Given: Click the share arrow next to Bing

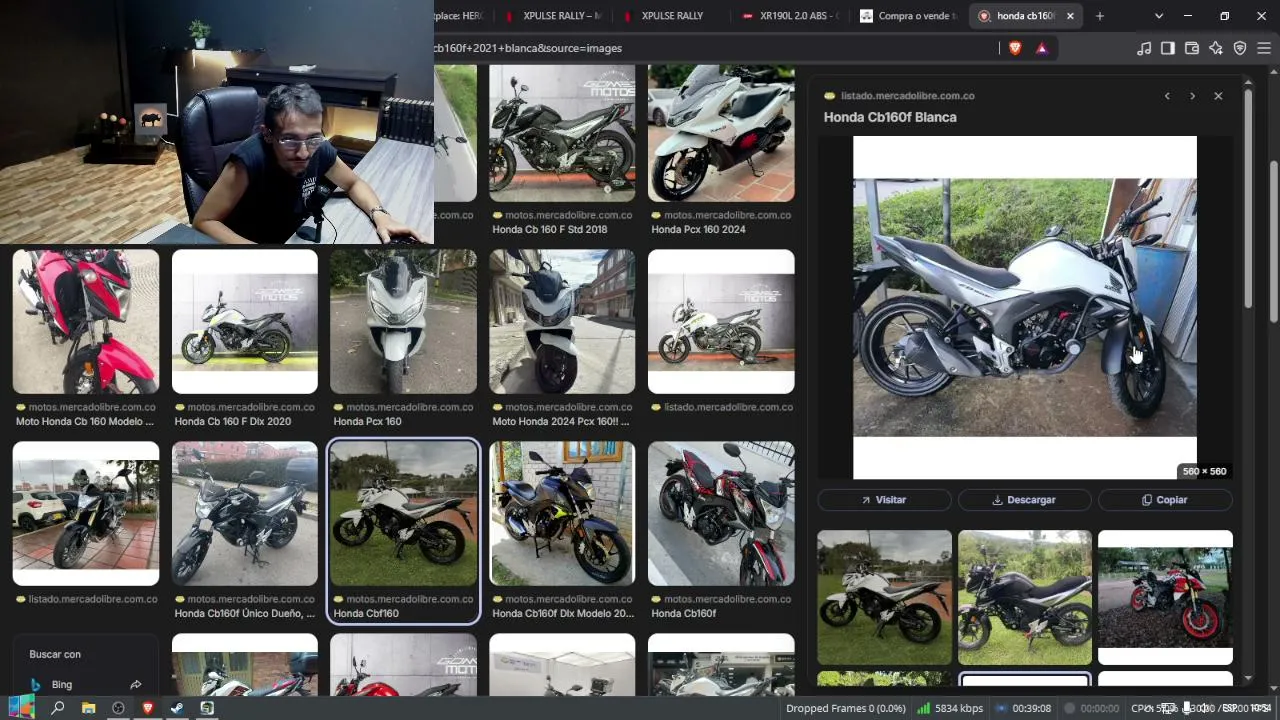Looking at the screenshot, I should [x=136, y=684].
